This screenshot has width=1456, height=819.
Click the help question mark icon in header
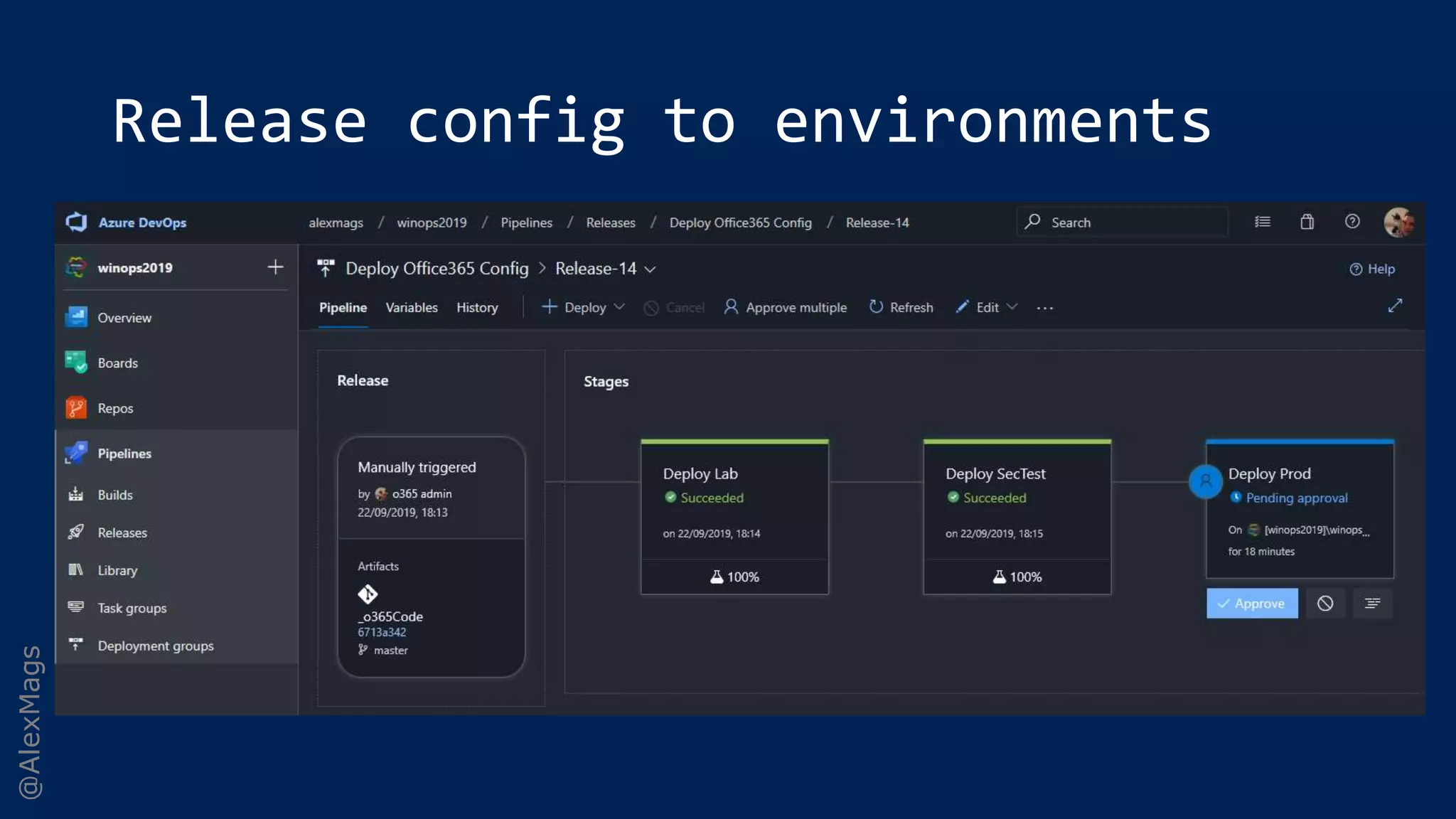tap(1352, 222)
